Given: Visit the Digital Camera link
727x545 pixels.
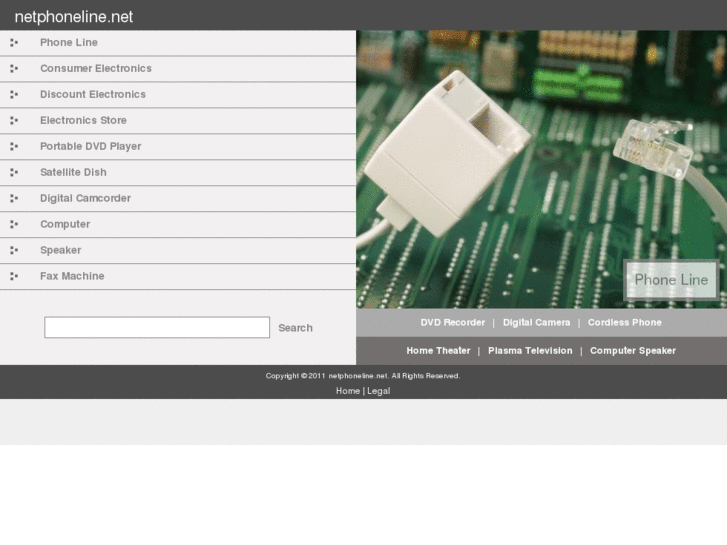Looking at the screenshot, I should [x=536, y=323].
